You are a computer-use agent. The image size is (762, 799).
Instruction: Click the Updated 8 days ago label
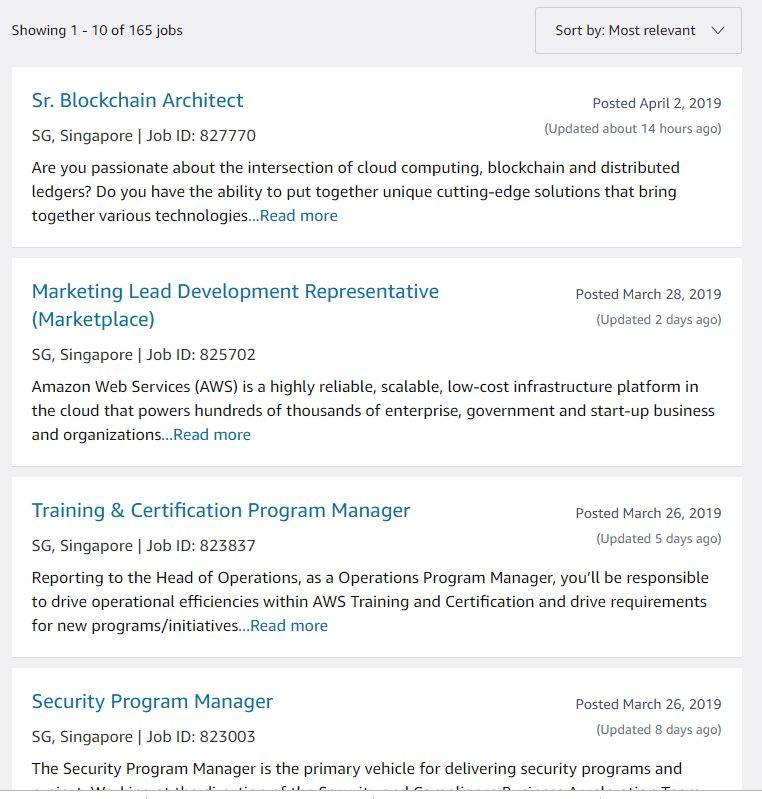coord(658,730)
